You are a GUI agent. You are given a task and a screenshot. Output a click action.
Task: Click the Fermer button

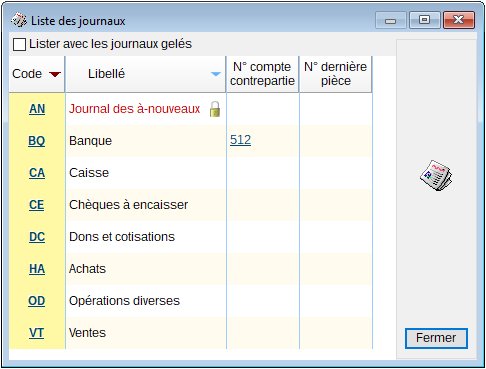tap(436, 338)
